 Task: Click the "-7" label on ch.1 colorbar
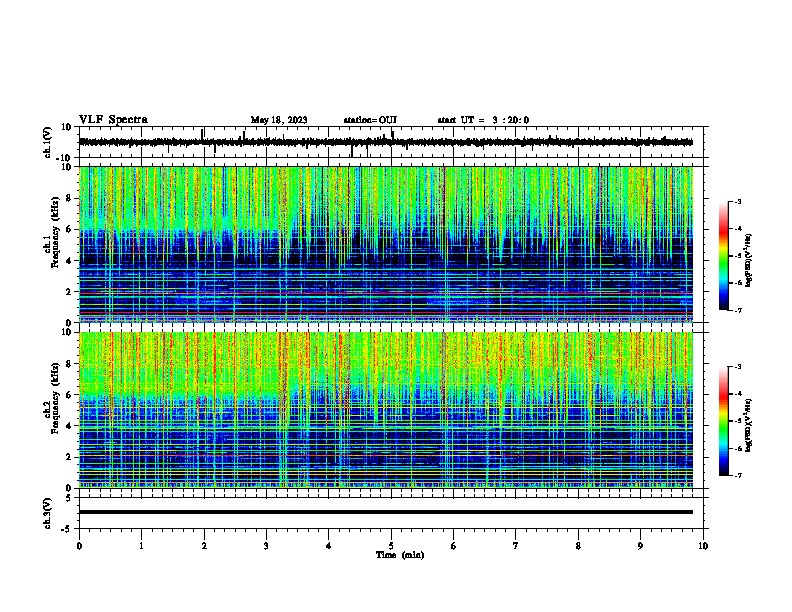(738, 311)
